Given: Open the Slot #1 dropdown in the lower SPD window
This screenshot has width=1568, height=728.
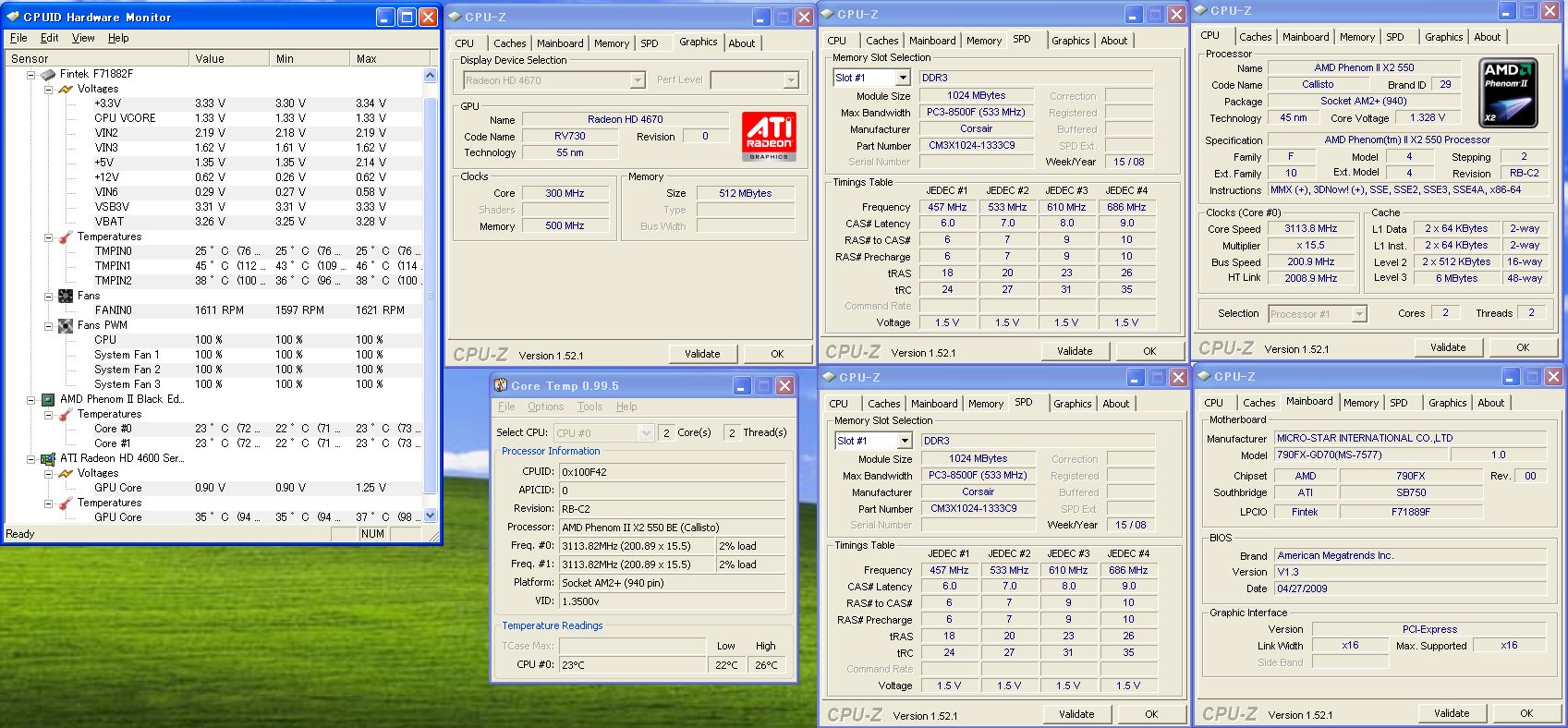Looking at the screenshot, I should (x=905, y=441).
